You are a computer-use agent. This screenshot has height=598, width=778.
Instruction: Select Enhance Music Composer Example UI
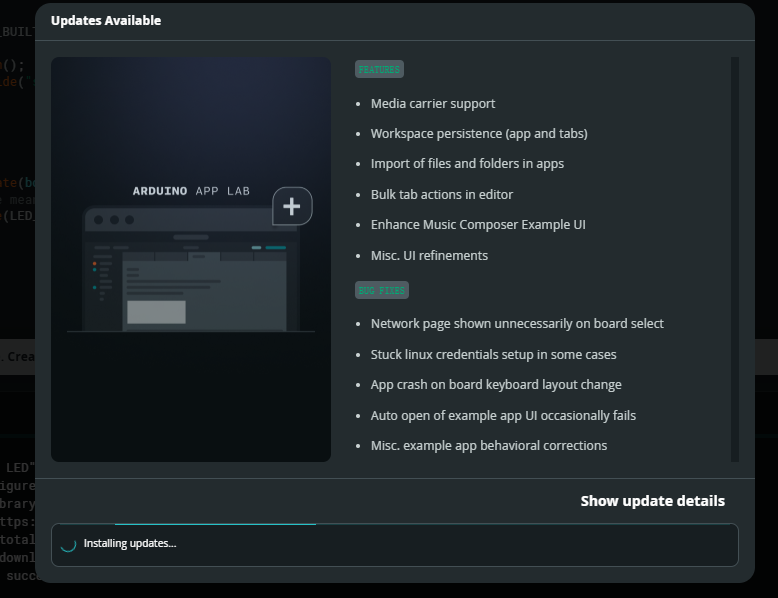(478, 225)
